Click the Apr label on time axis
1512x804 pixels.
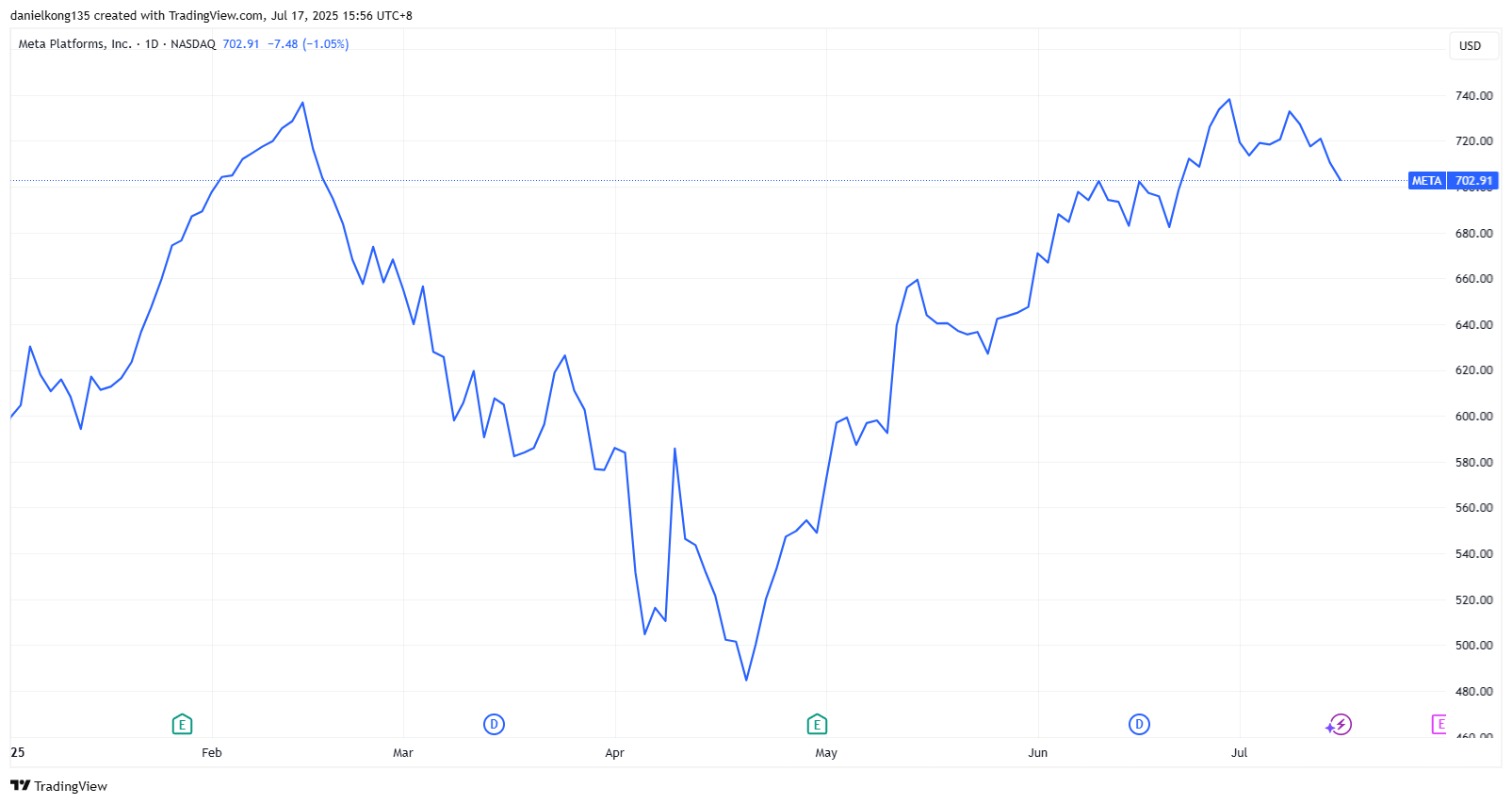pyautogui.click(x=614, y=752)
